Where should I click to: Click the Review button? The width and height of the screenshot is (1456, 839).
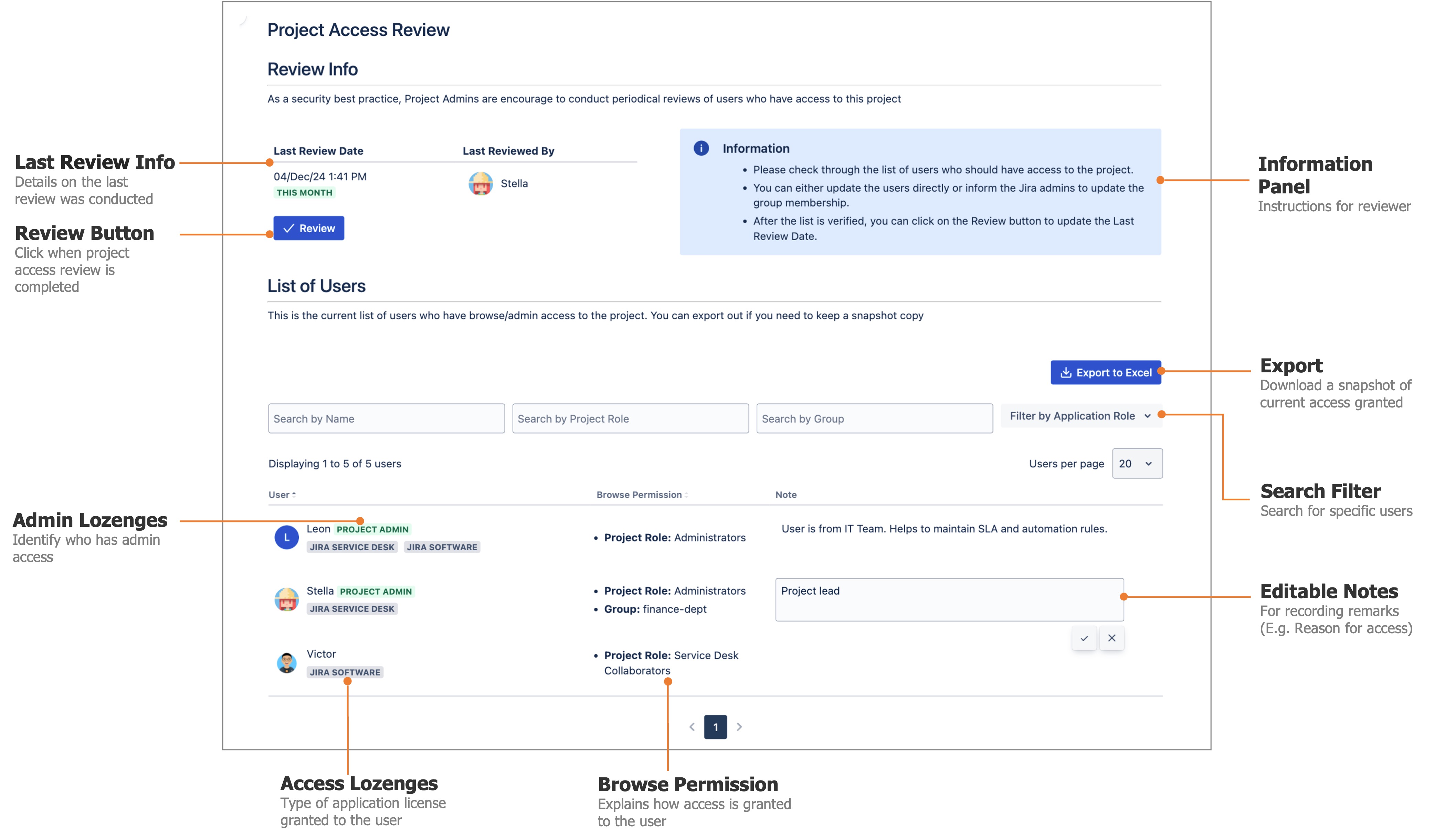[x=309, y=228]
